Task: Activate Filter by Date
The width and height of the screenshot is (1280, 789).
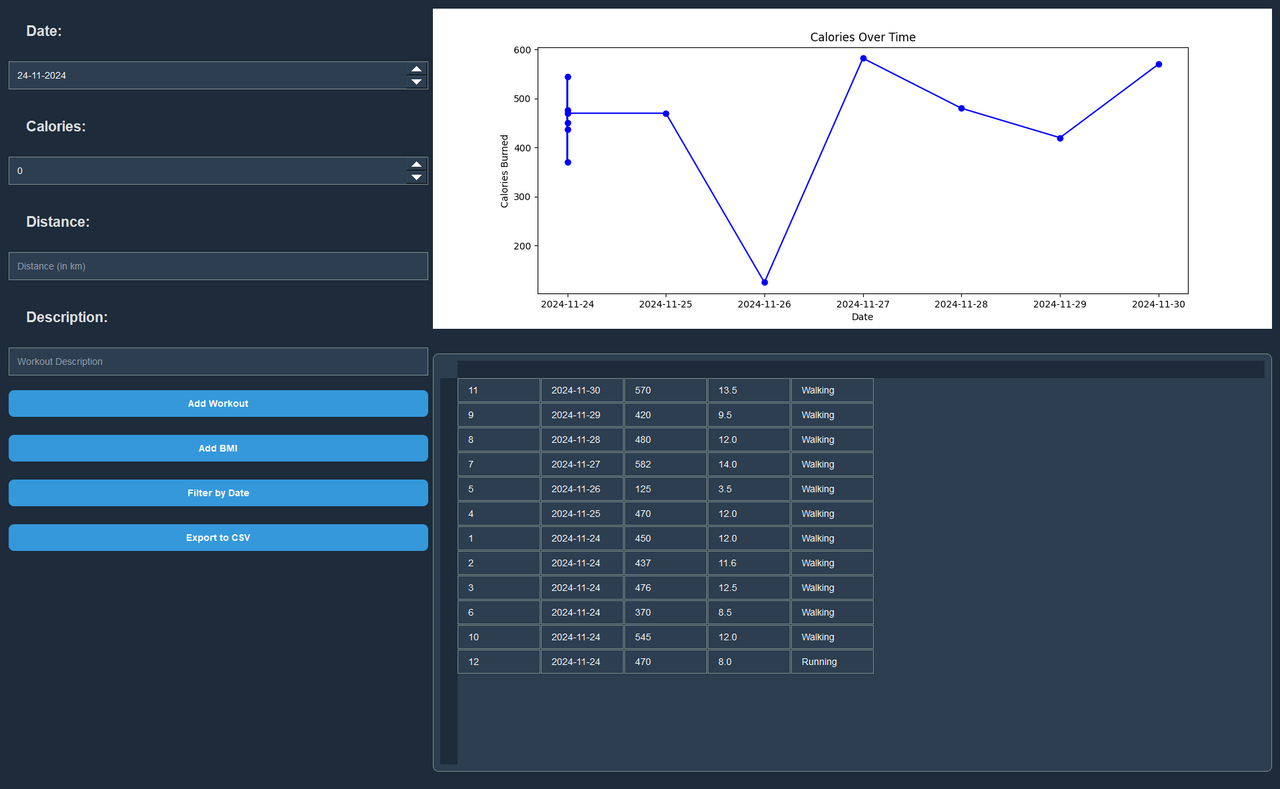Action: coord(218,492)
